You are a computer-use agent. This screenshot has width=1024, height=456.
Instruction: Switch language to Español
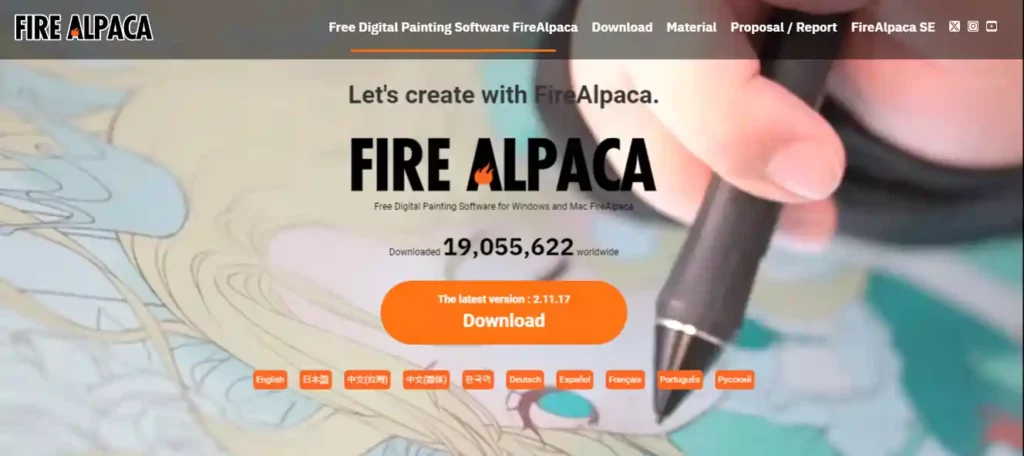pyautogui.click(x=575, y=380)
